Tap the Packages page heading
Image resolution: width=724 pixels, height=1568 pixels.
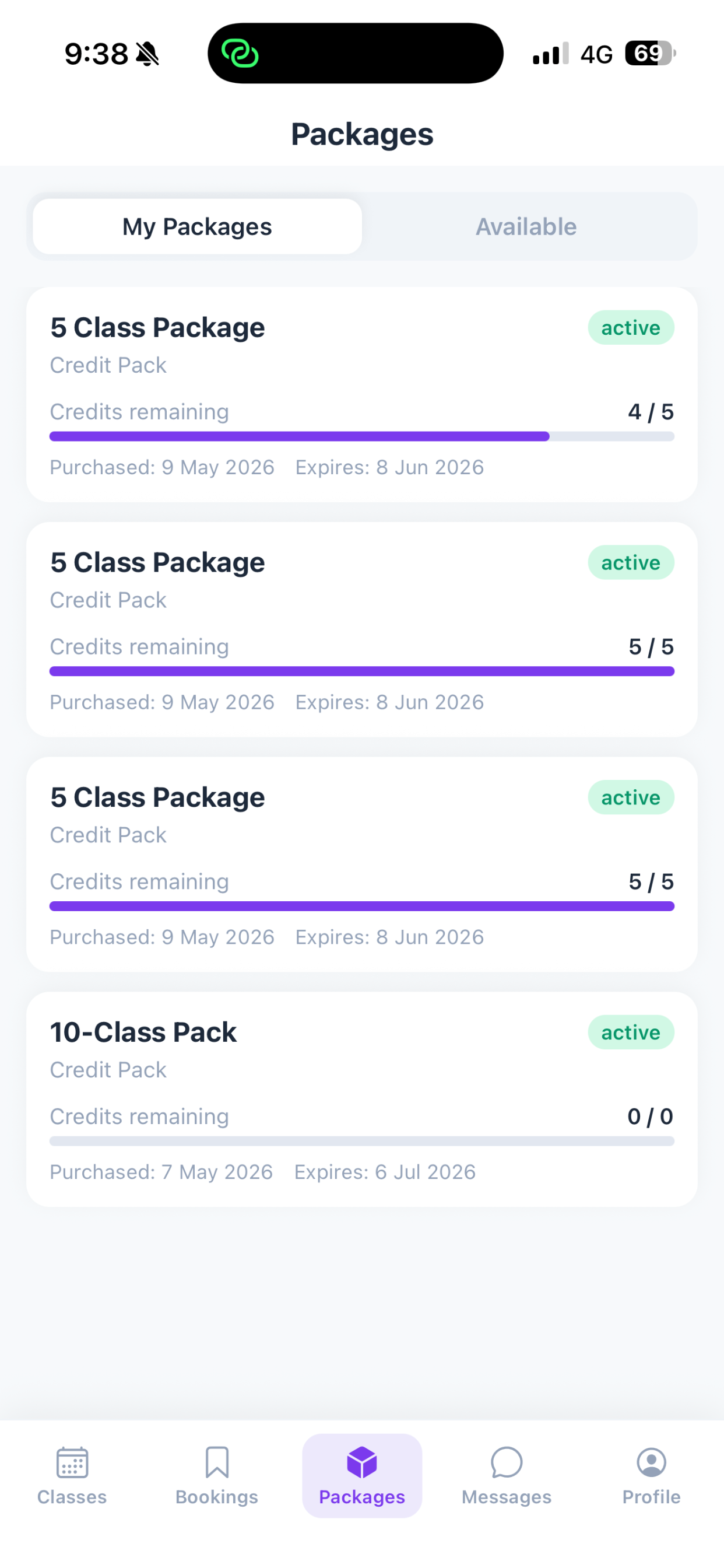pyautogui.click(x=362, y=135)
